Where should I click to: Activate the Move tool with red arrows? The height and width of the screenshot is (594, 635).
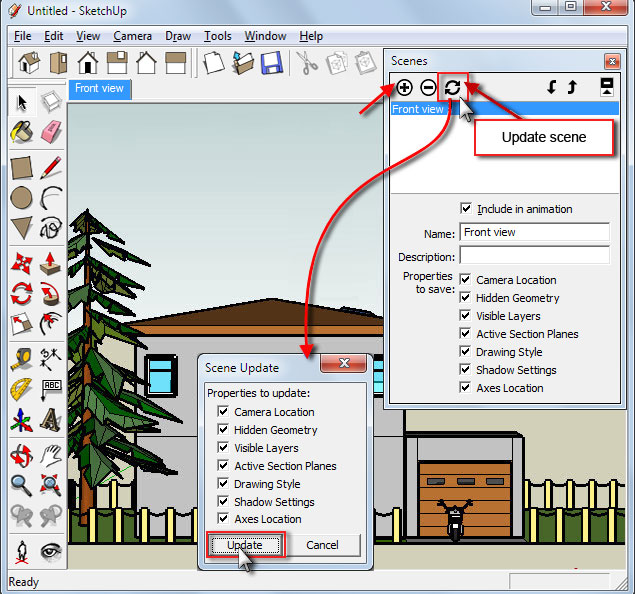(x=22, y=263)
